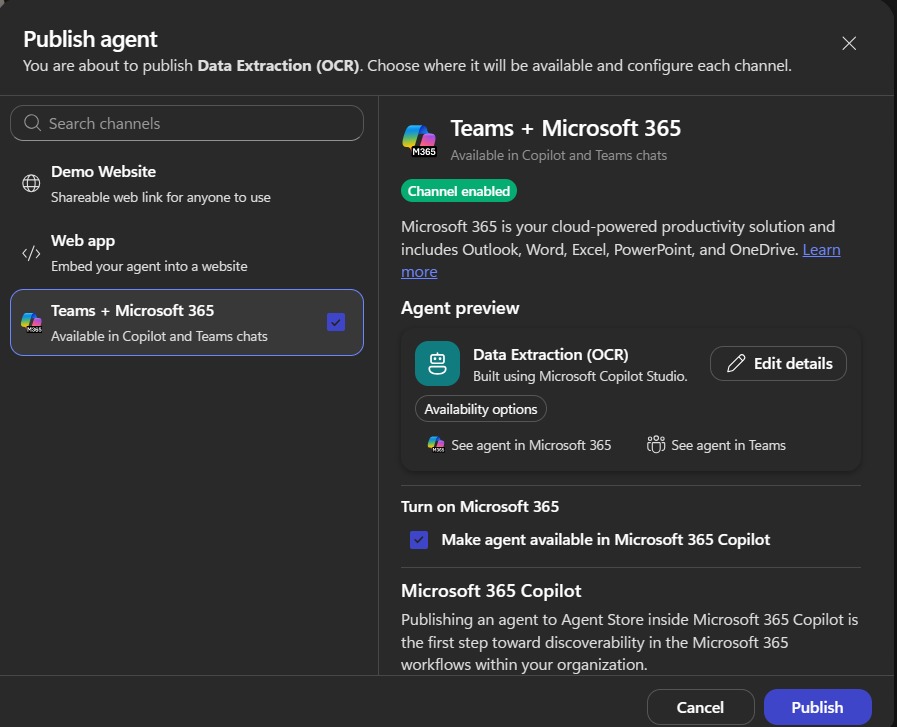The image size is (897, 727).
Task: Uncheck the Teams + Microsoft 365 channel checkbox
Action: coord(336,322)
